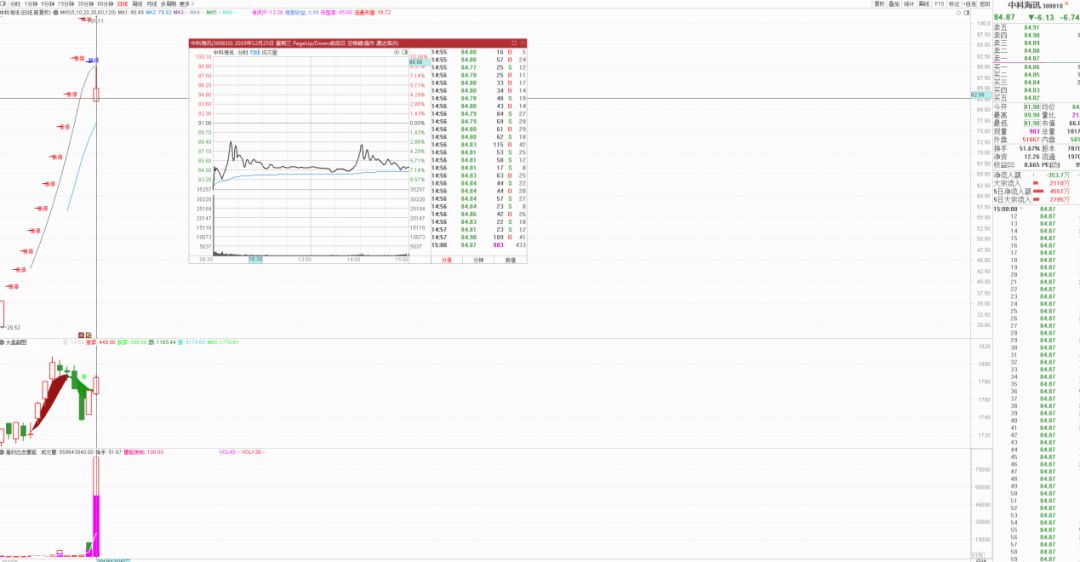Select the 5分钟 period tab
1080x562 pixels.
point(48,3)
